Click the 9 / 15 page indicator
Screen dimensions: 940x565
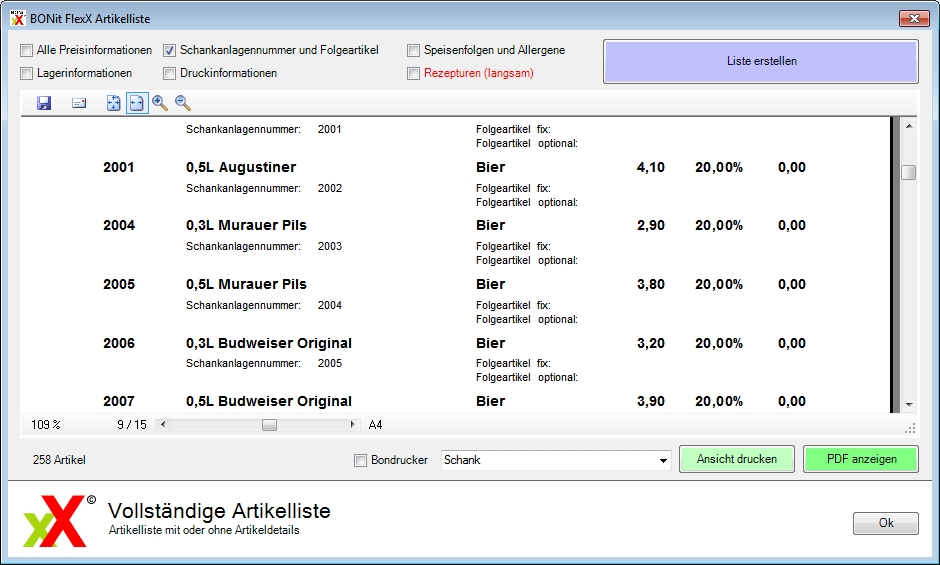coord(132,425)
